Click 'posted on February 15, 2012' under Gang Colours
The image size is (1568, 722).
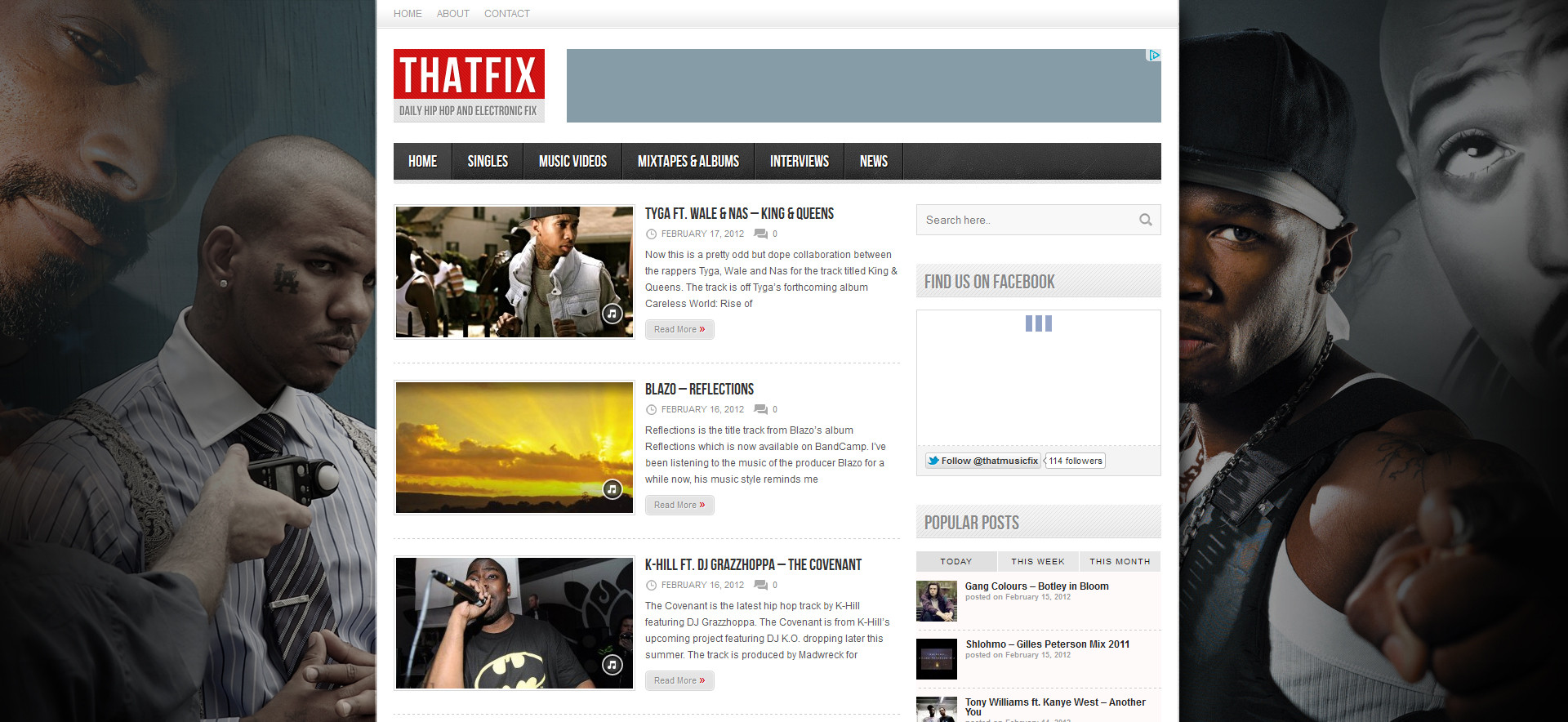tap(1018, 597)
